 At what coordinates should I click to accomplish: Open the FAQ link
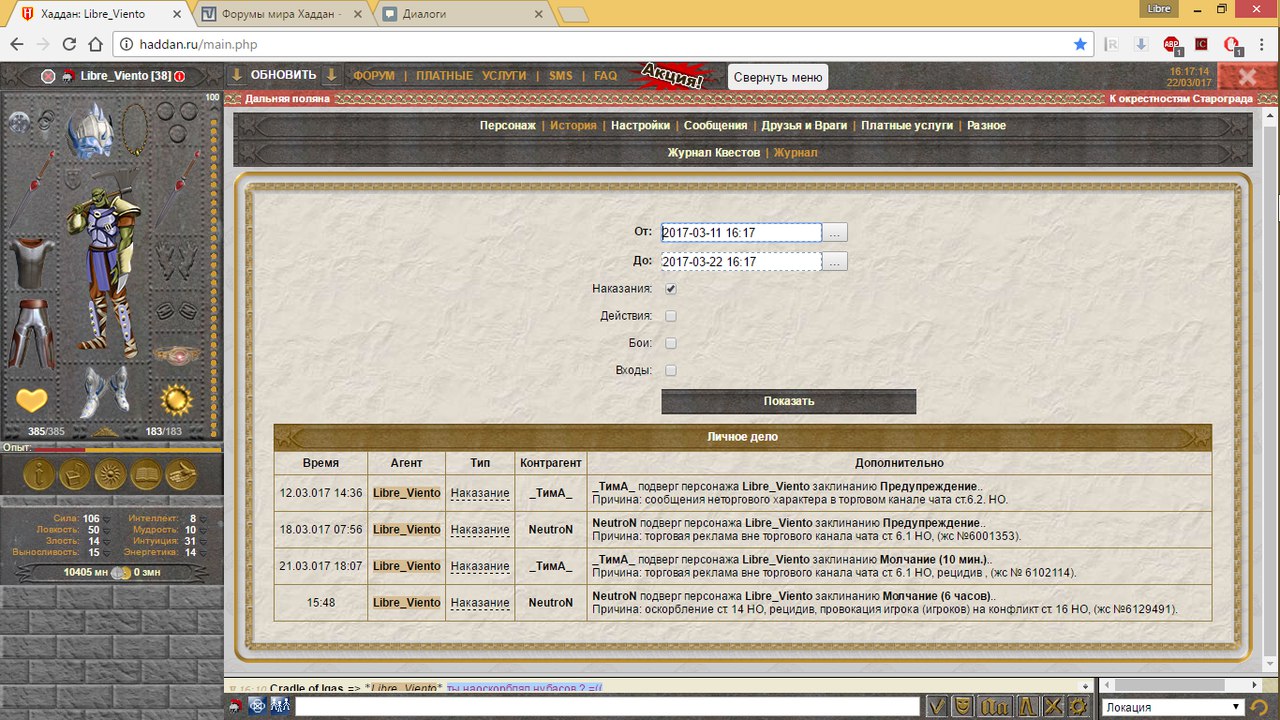coord(605,76)
